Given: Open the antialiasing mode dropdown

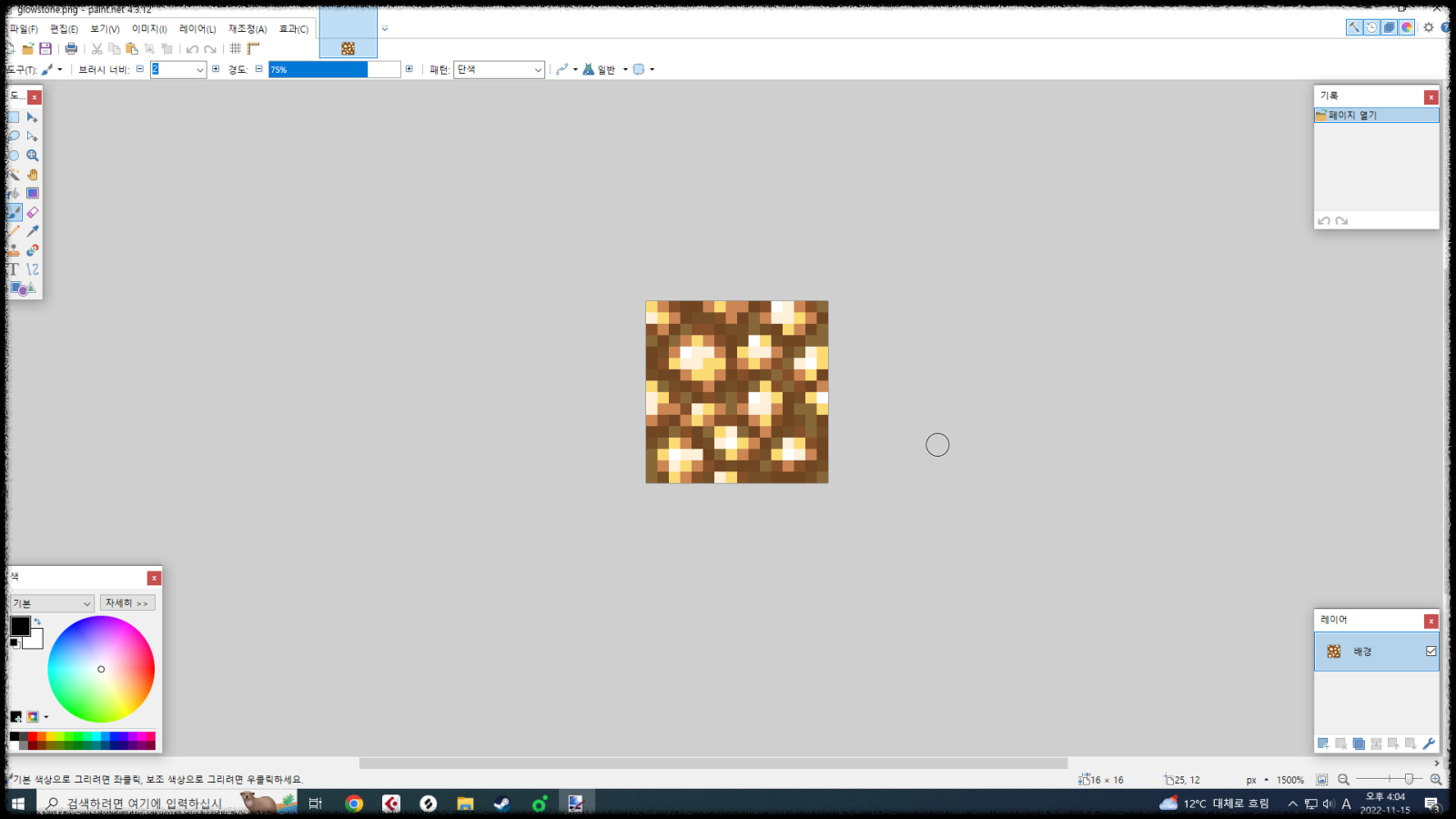Looking at the screenshot, I should coord(567,69).
